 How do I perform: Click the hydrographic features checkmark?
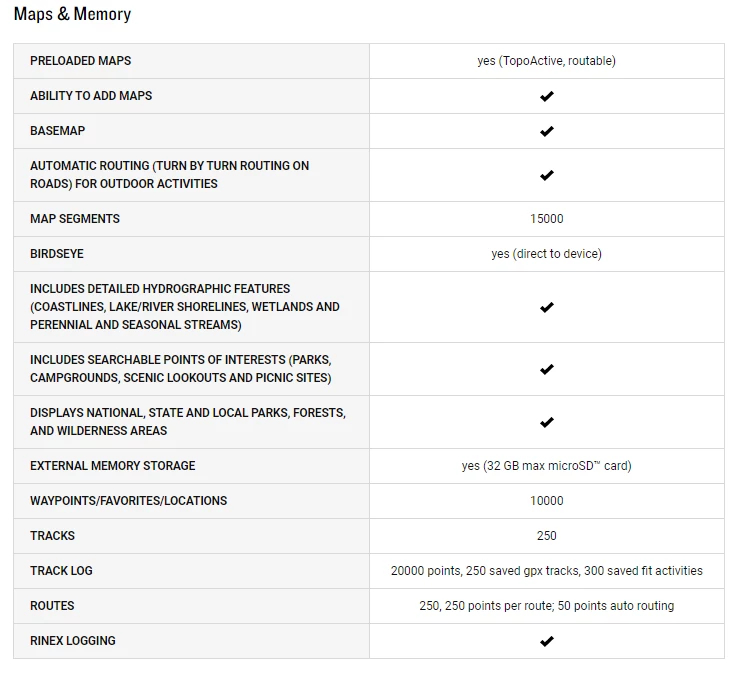pos(547,307)
